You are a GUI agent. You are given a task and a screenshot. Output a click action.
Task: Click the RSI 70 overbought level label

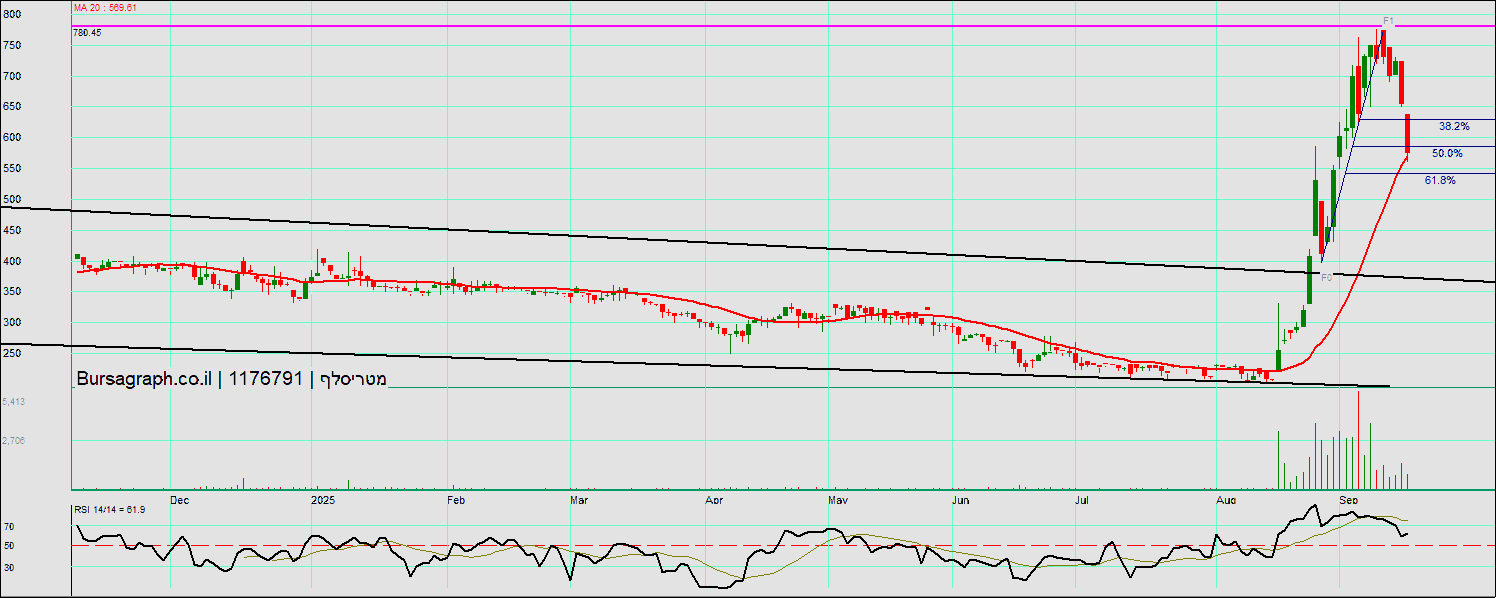click(x=8, y=526)
